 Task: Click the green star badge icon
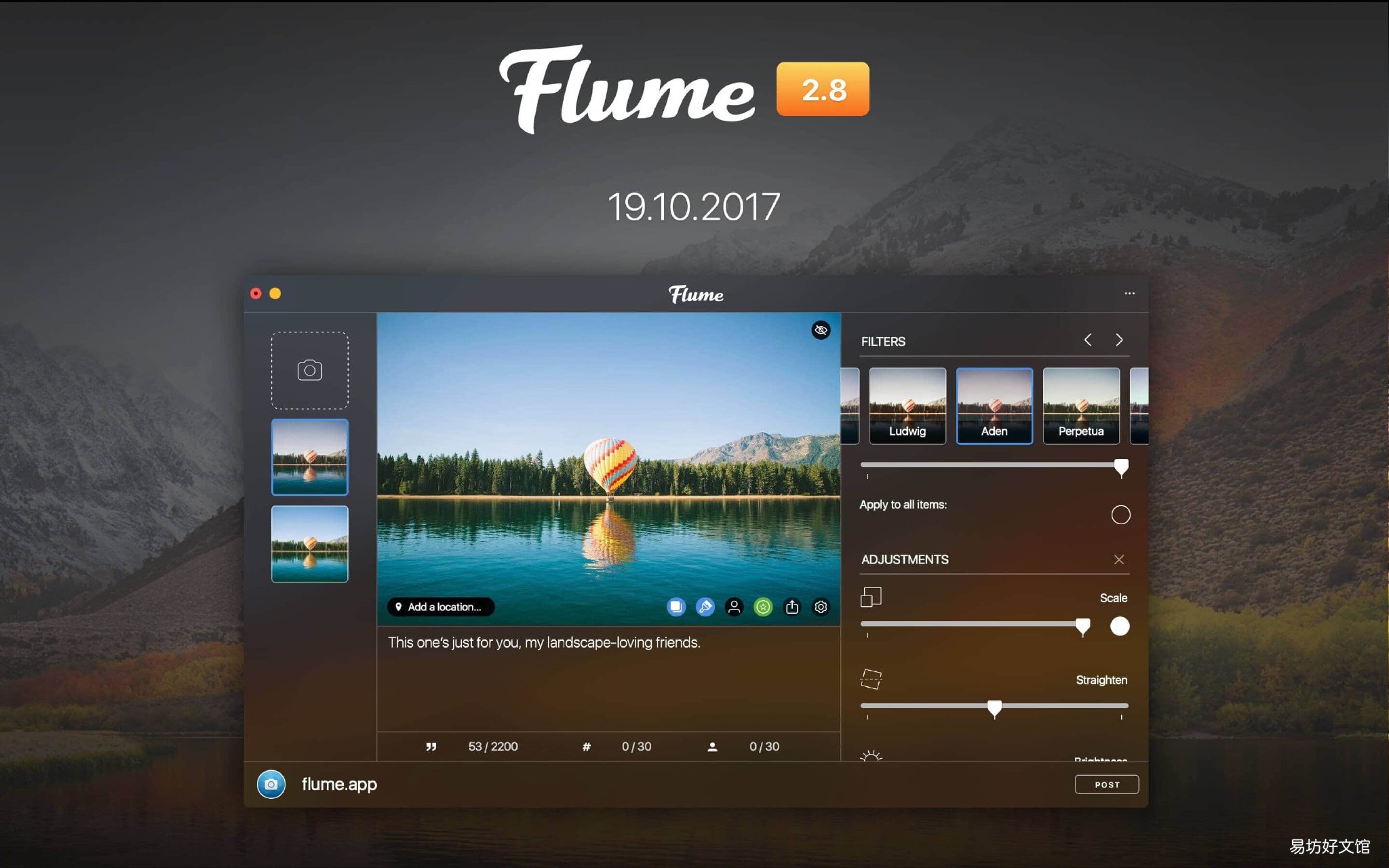tap(763, 607)
